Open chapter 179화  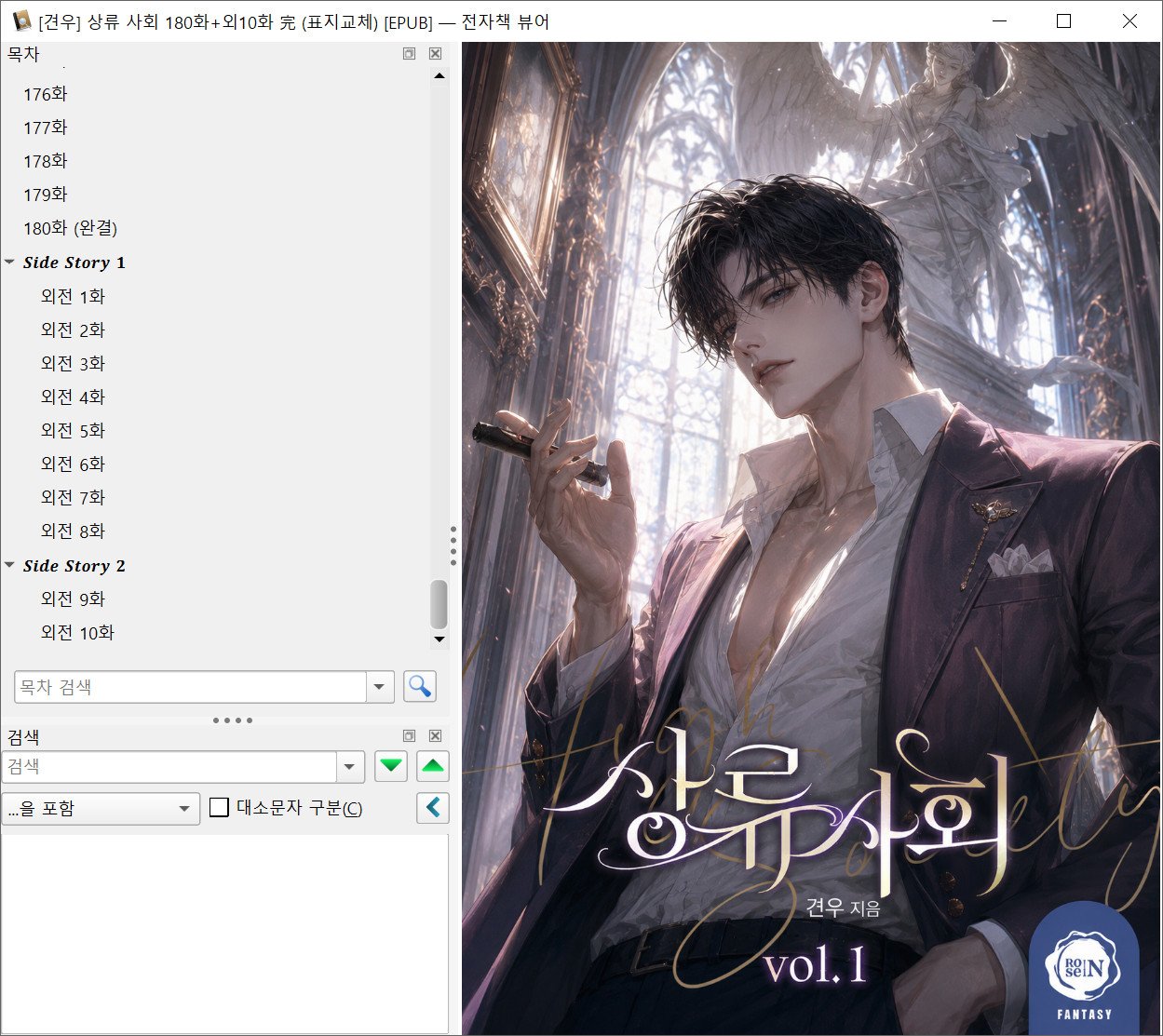point(46,195)
